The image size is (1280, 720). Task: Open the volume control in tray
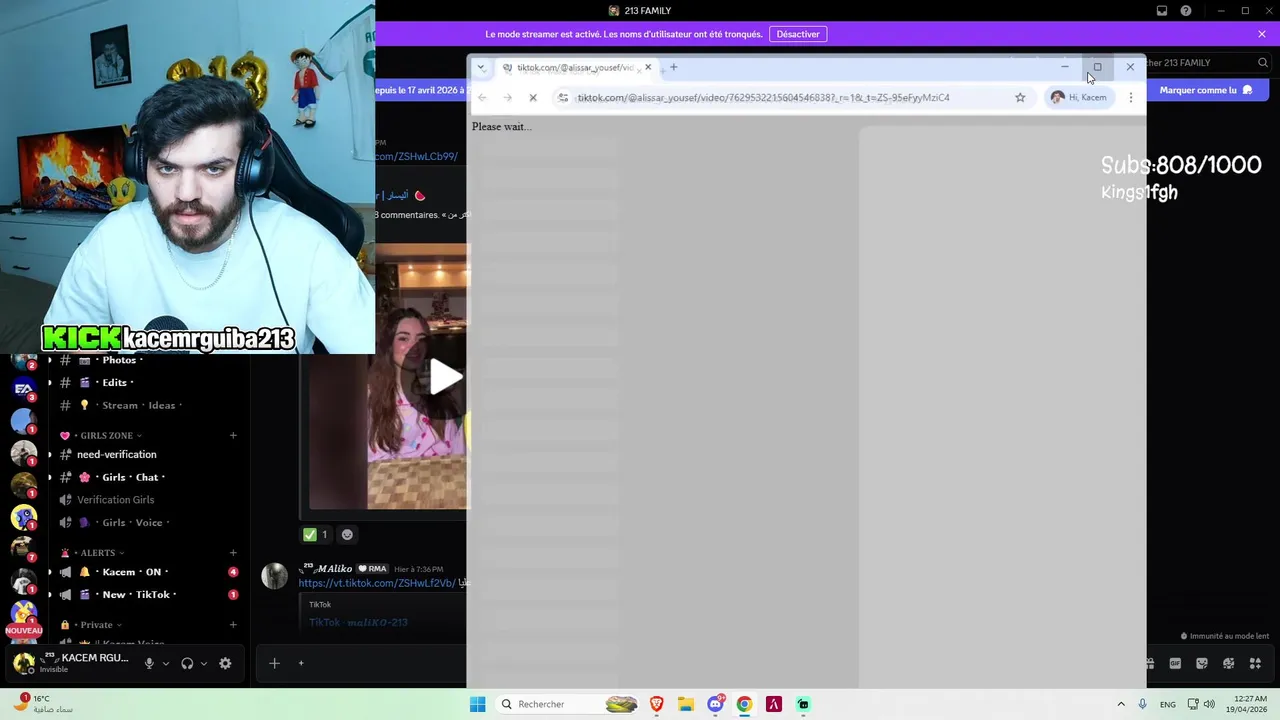coord(1209,704)
